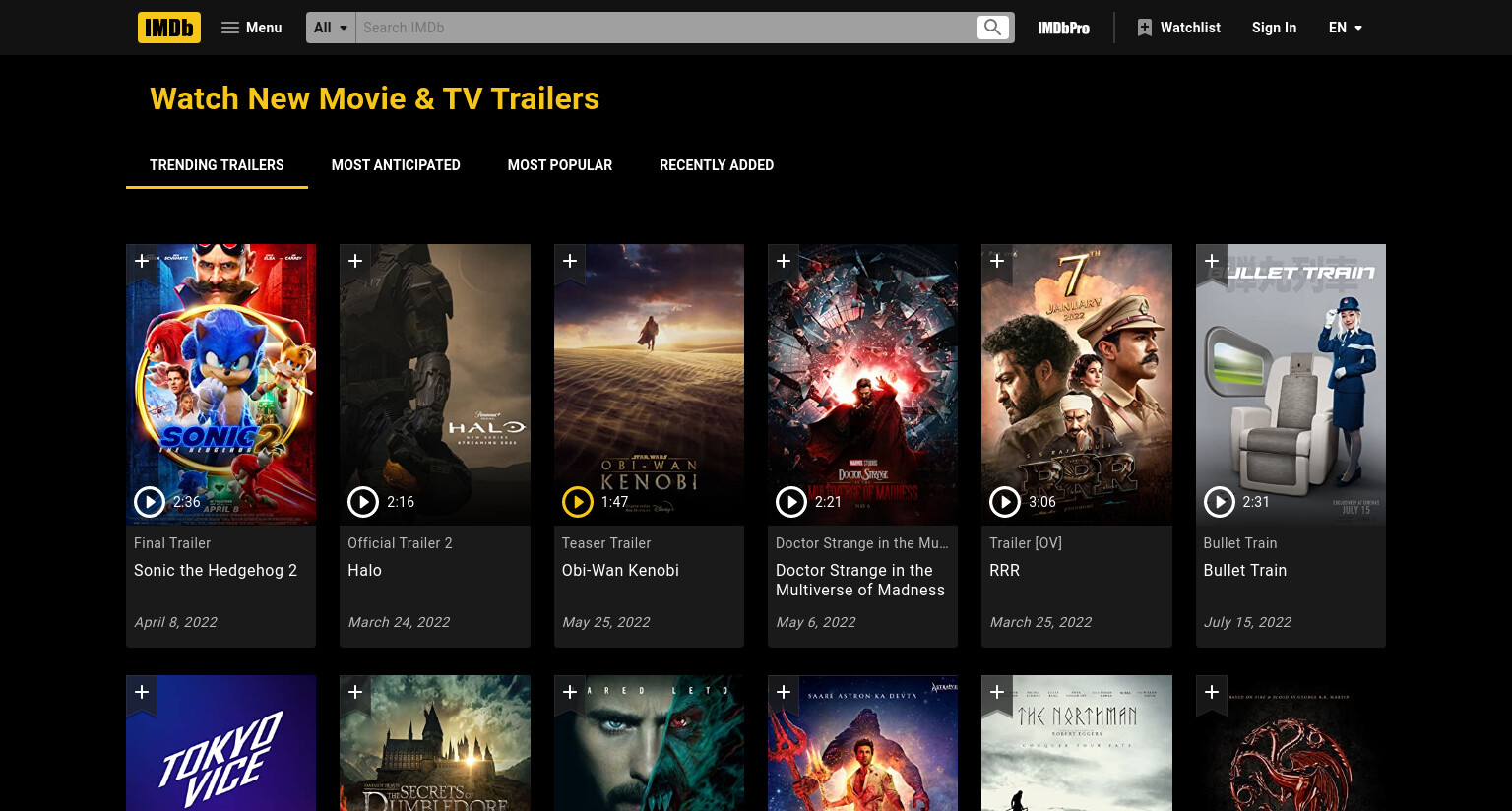
Task: Click the RRR poster image
Action: [1077, 384]
